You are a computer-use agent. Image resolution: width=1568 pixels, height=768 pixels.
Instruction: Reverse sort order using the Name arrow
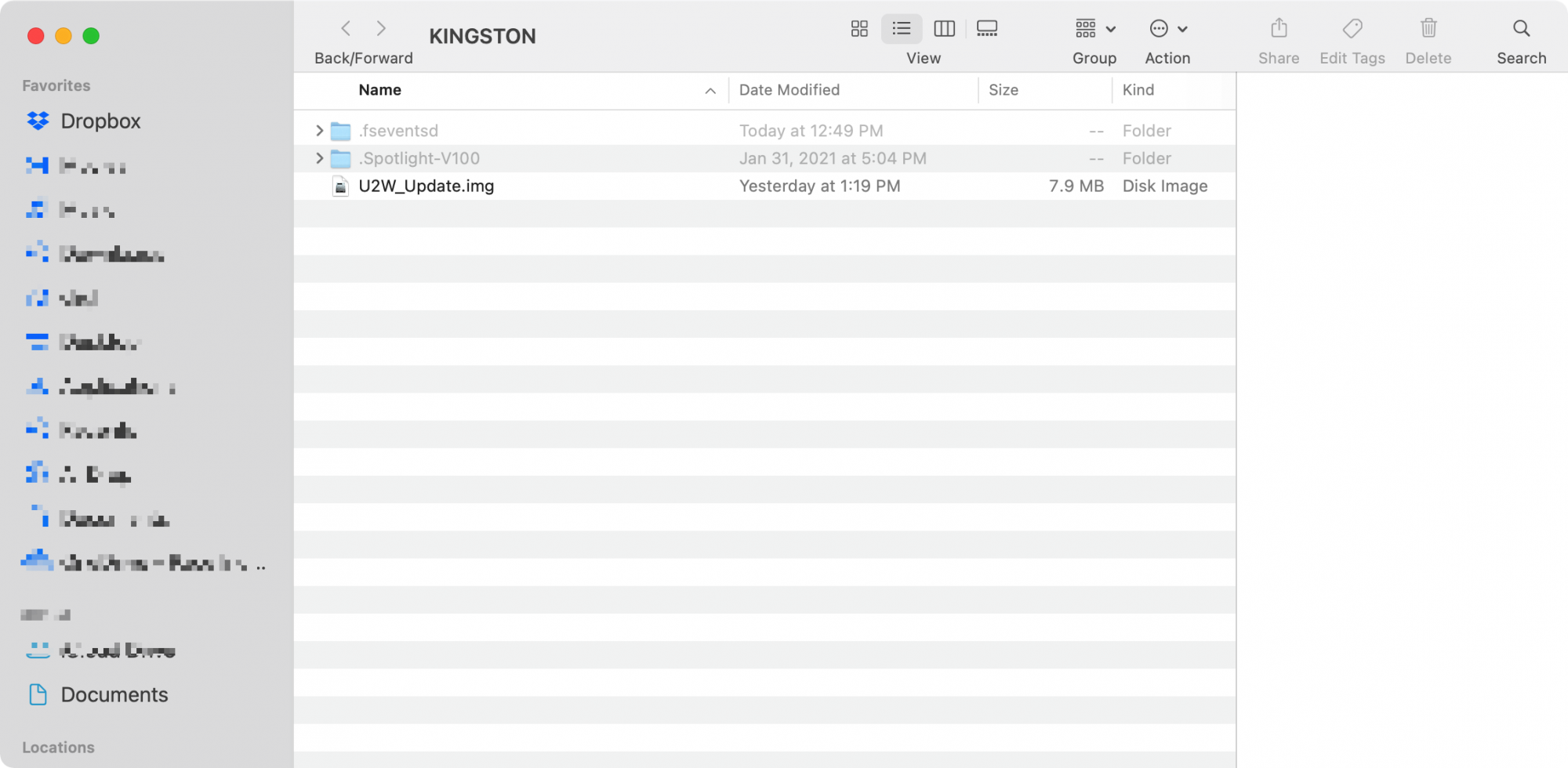coord(710,91)
